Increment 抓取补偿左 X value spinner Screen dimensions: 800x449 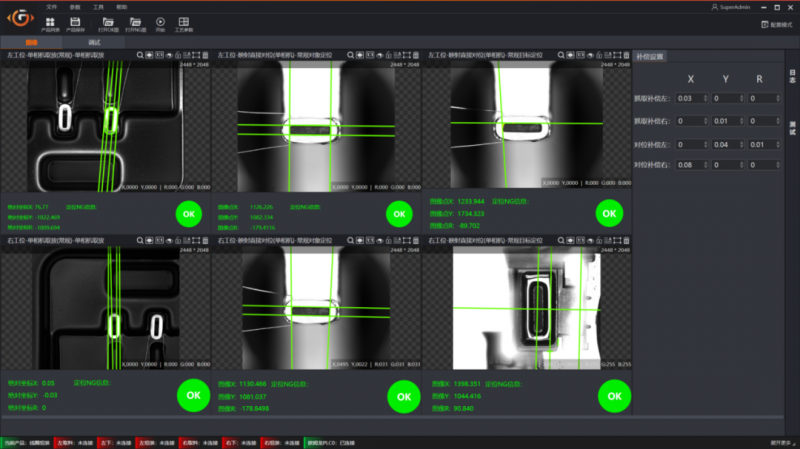(704, 96)
